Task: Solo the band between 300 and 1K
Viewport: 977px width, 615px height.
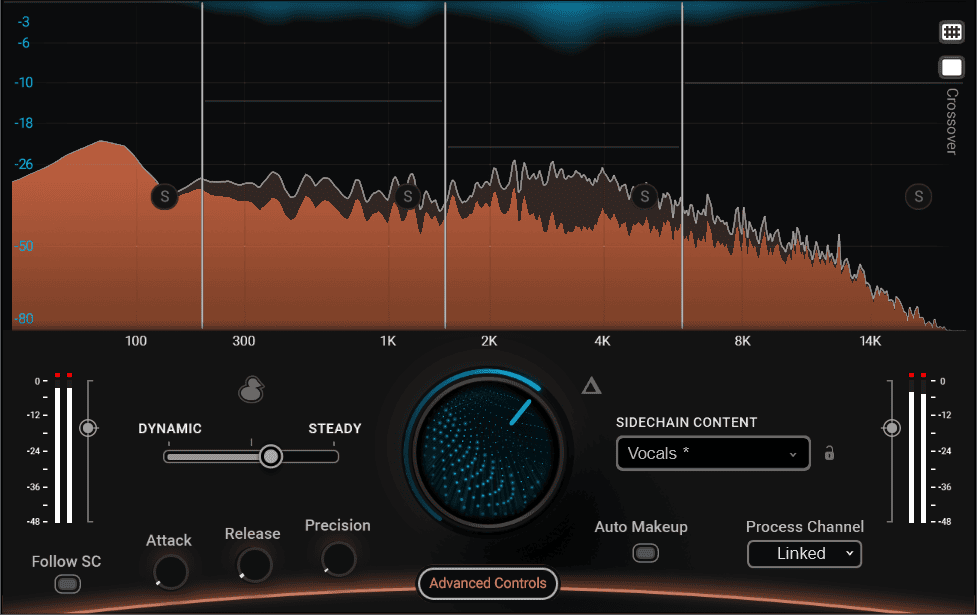Action: (x=407, y=196)
